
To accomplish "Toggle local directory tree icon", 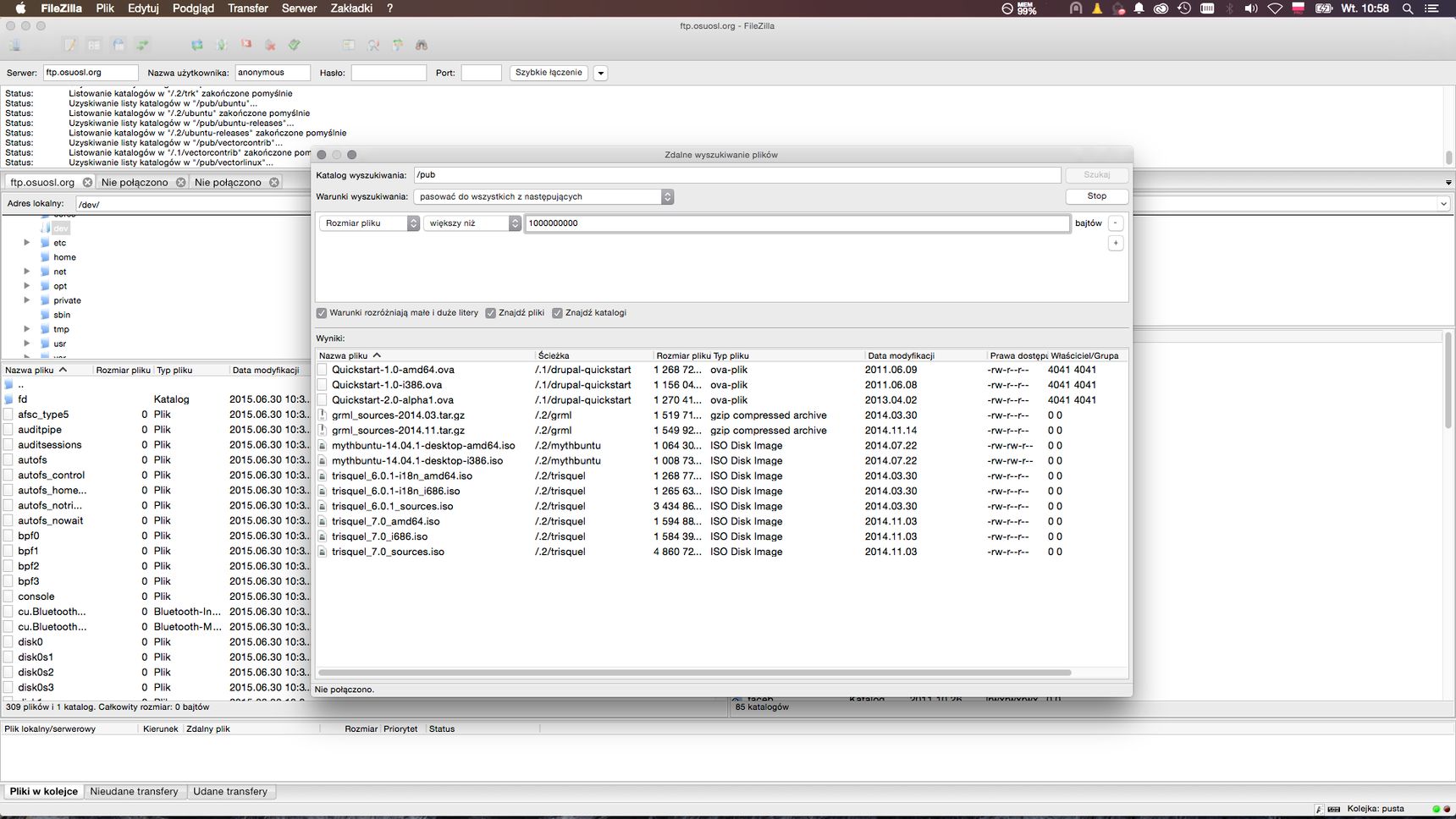I will coord(94,45).
